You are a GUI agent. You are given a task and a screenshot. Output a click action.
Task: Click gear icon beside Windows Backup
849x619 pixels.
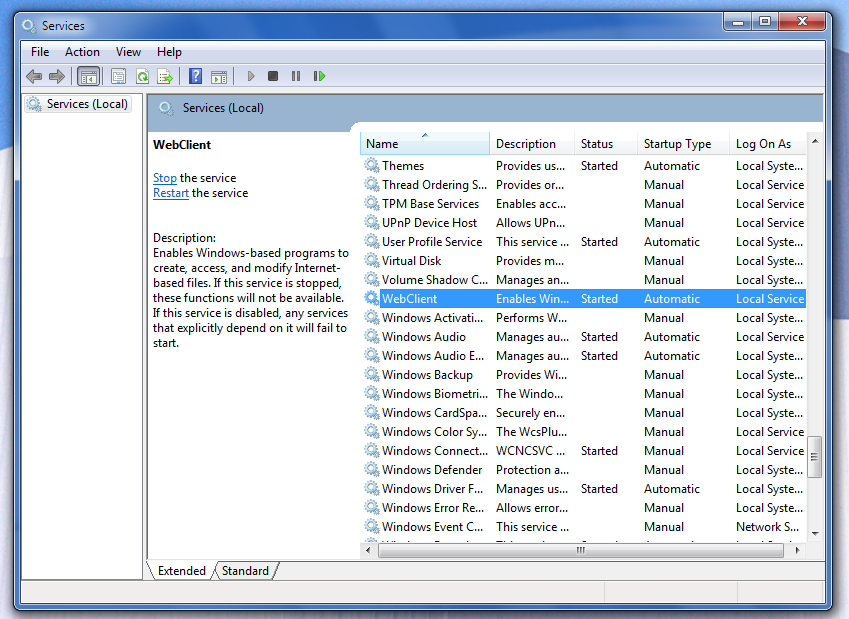pyautogui.click(x=371, y=374)
